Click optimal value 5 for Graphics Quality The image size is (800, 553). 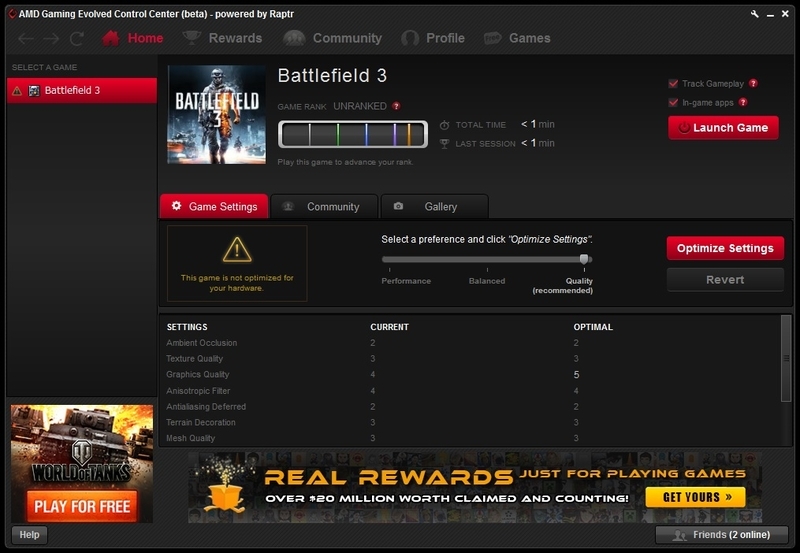[576, 374]
